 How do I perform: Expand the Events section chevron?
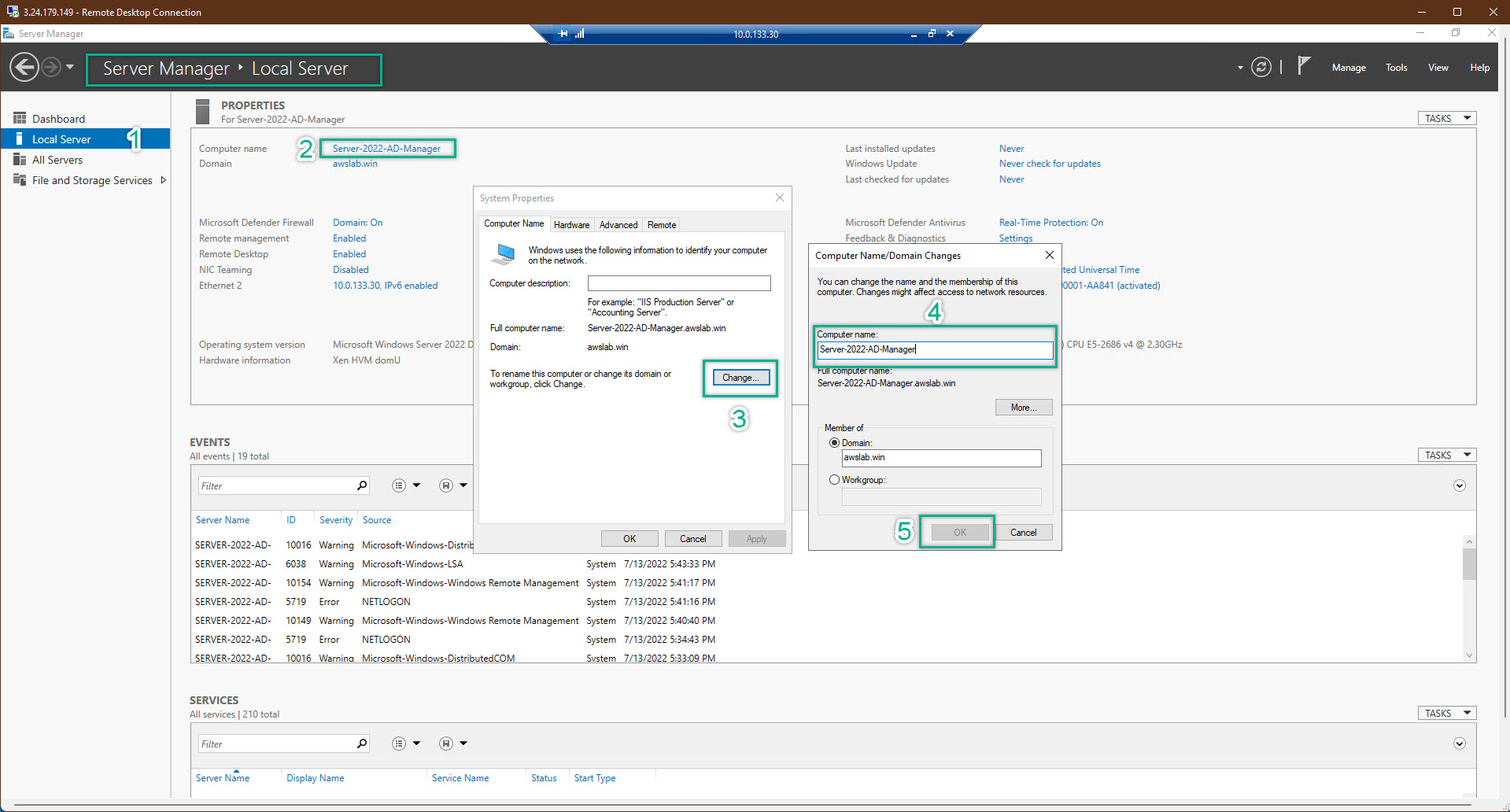coord(1460,485)
